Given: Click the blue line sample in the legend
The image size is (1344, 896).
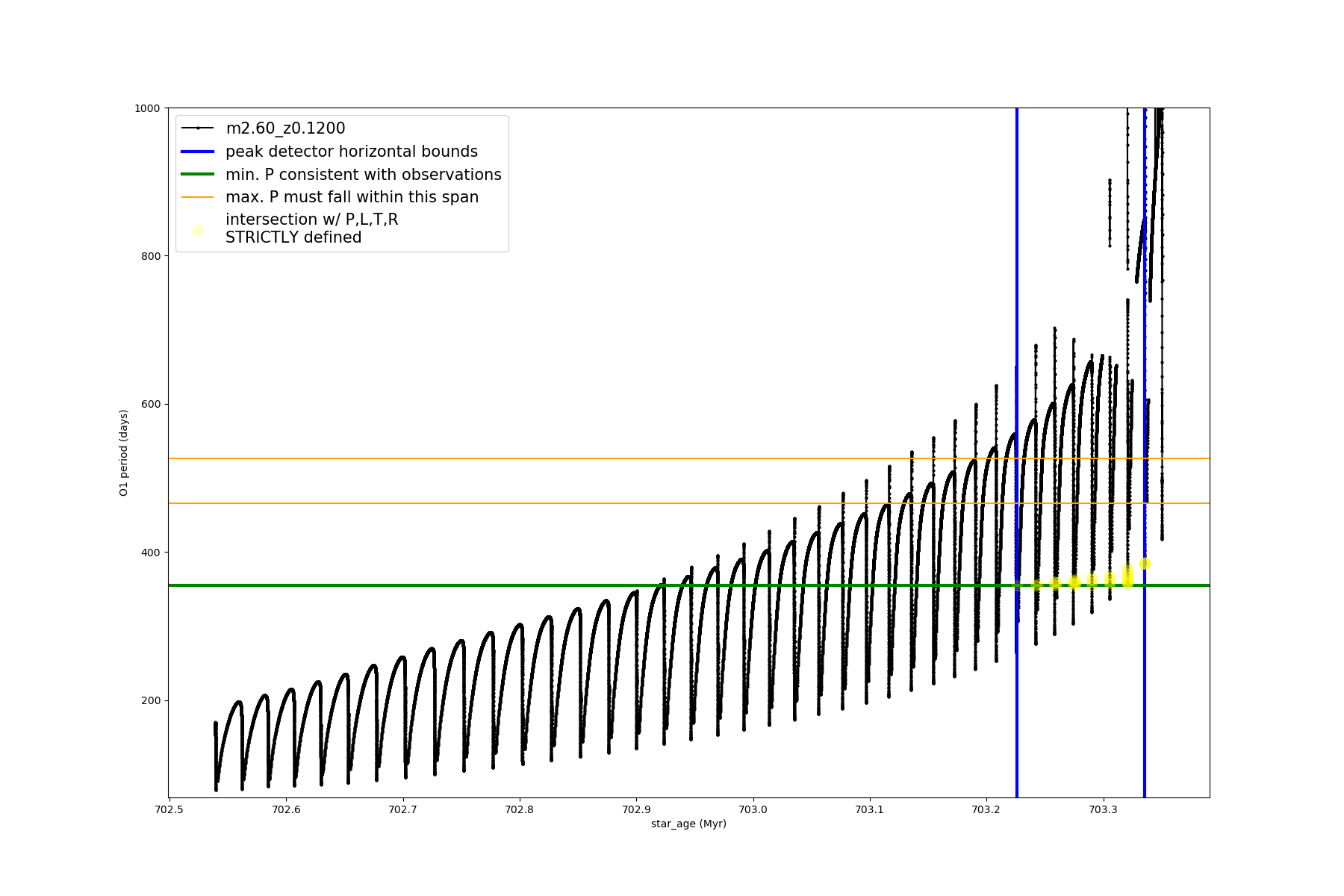Looking at the screenshot, I should [x=198, y=152].
